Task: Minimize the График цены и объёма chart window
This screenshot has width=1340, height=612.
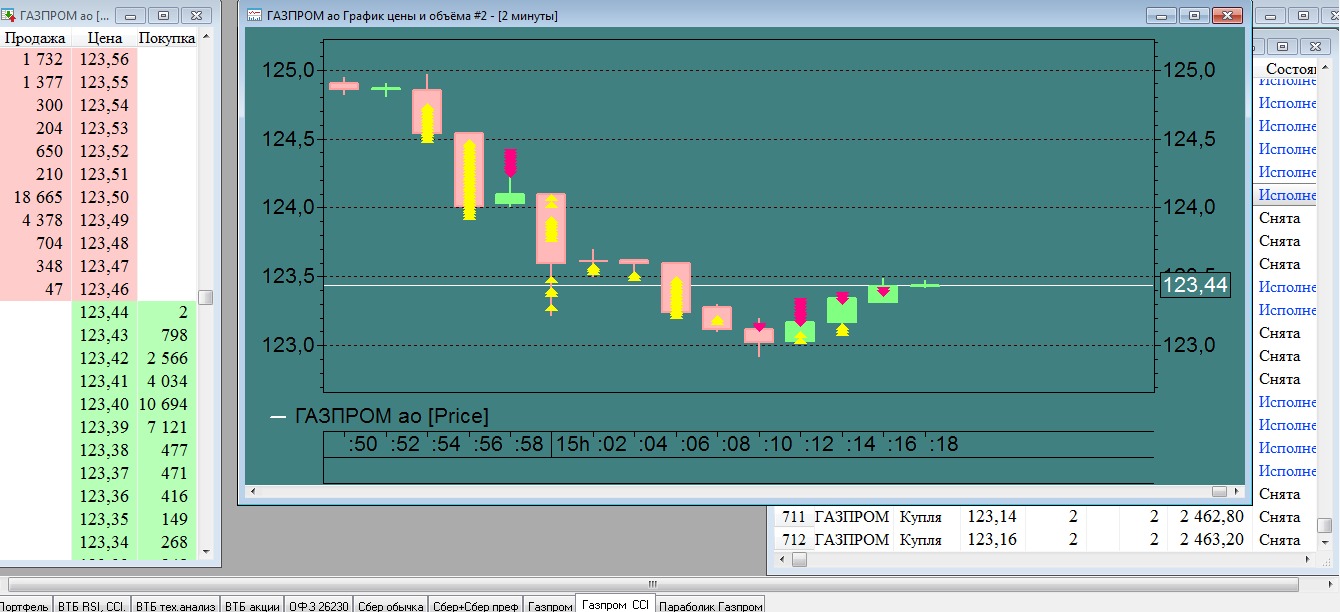Action: click(x=1162, y=15)
